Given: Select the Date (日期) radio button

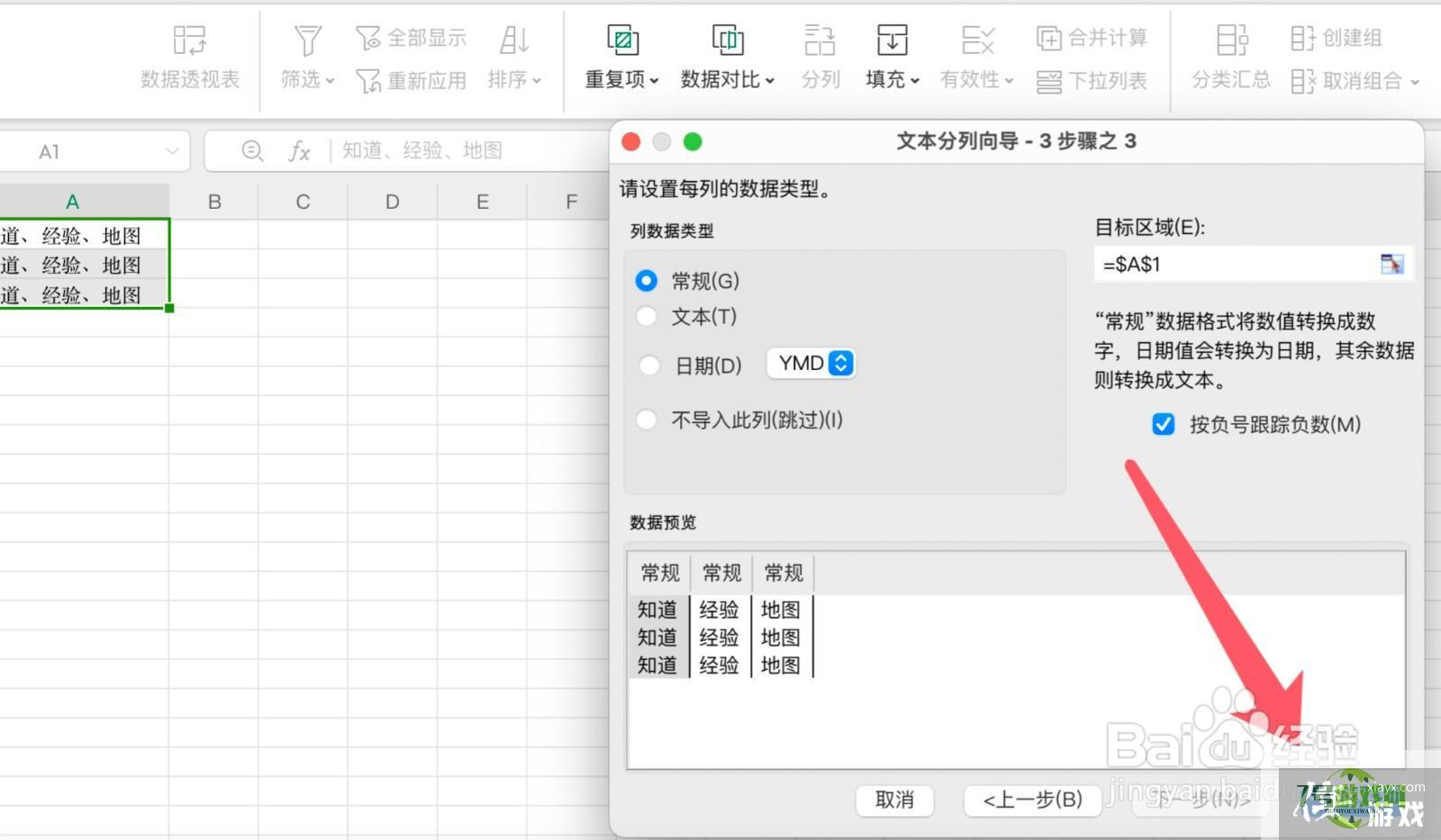Looking at the screenshot, I should (x=648, y=366).
